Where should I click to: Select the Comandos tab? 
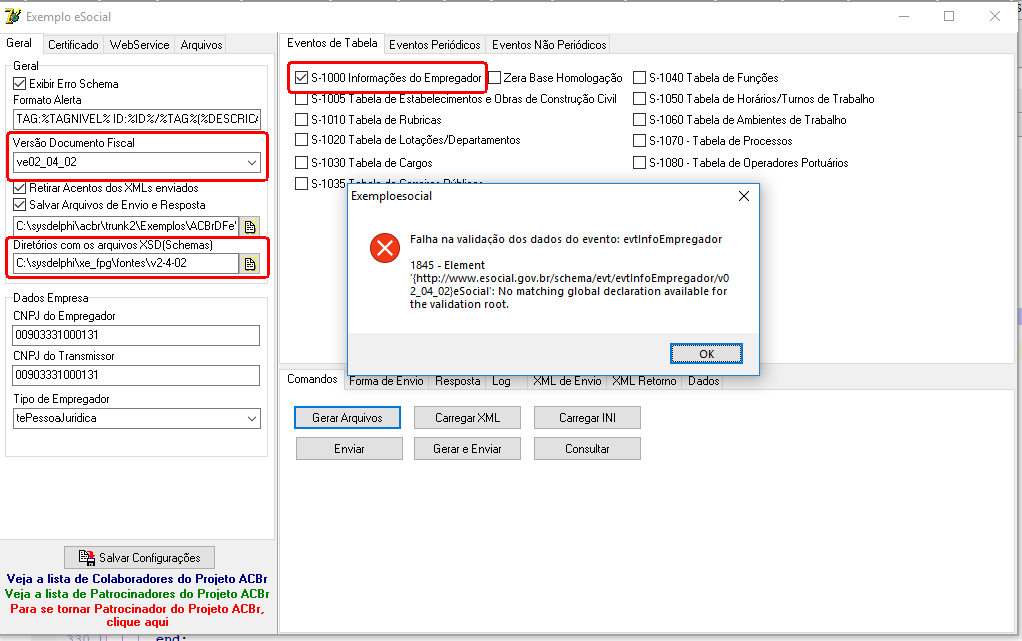pyautogui.click(x=312, y=379)
